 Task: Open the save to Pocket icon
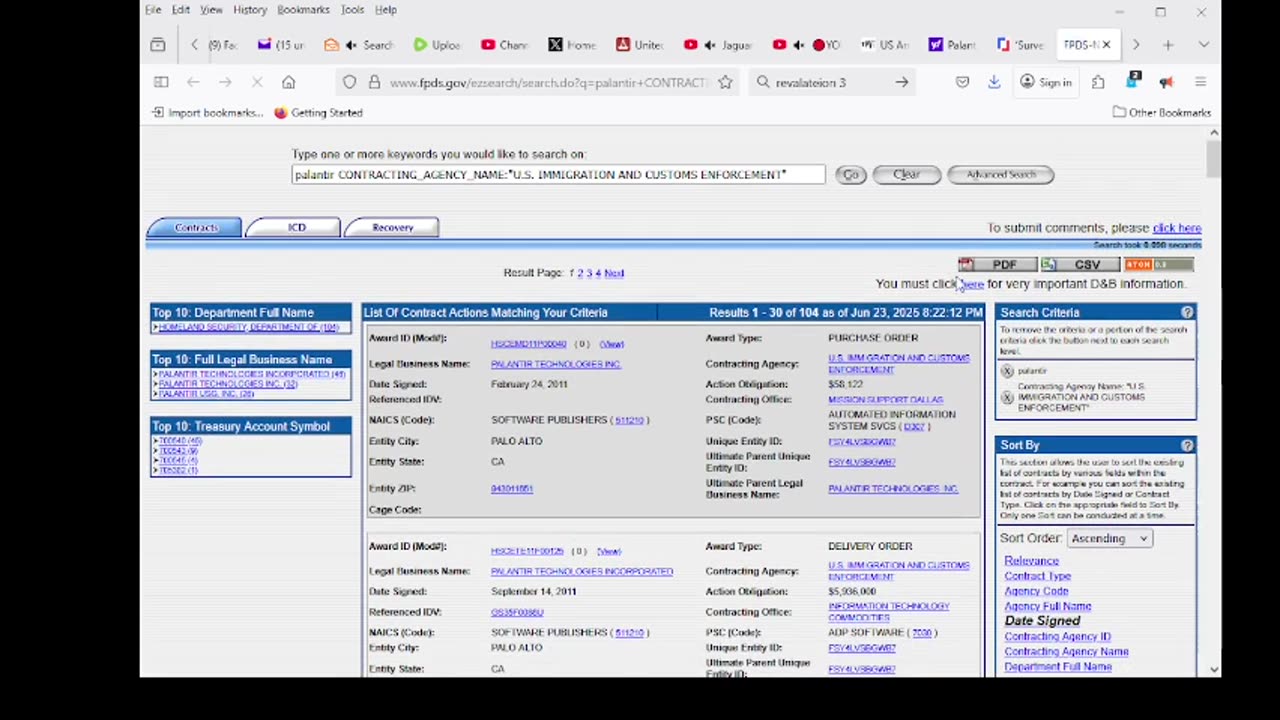click(962, 82)
